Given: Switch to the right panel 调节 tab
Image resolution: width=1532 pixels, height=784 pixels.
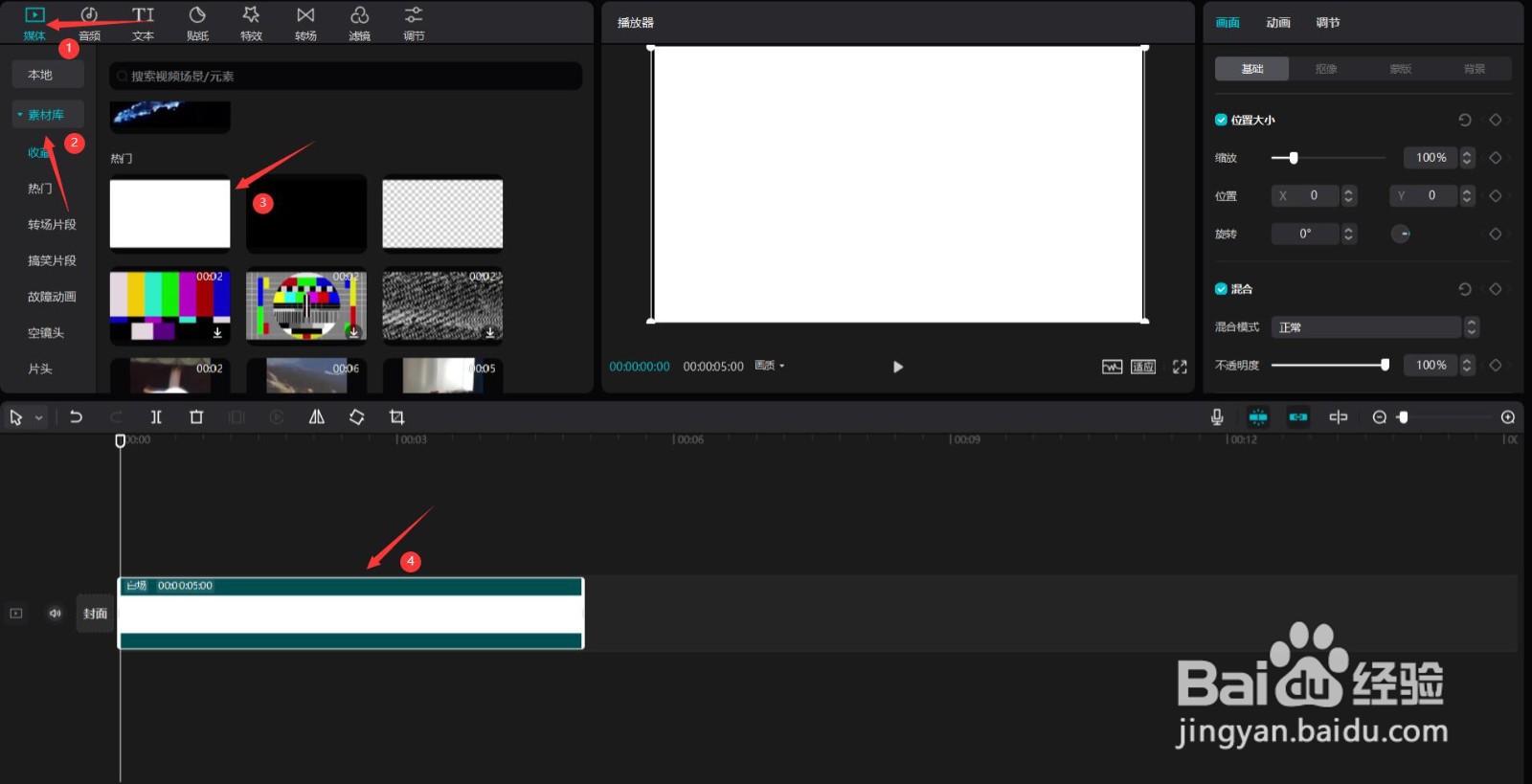Looking at the screenshot, I should click(x=1328, y=23).
